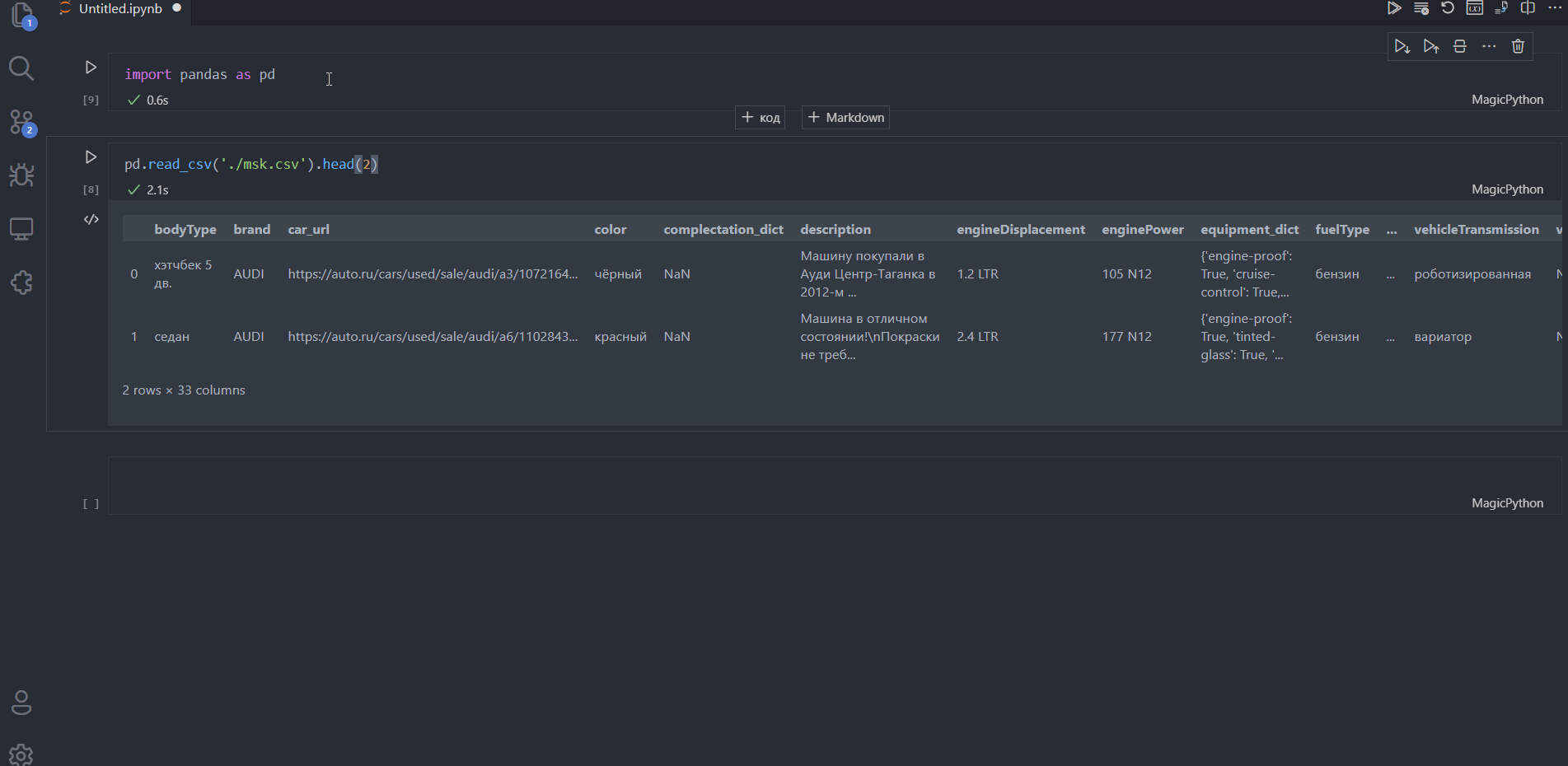Open the cell toolbar more actions menu
Viewport: 1568px width, 766px height.
click(1489, 46)
